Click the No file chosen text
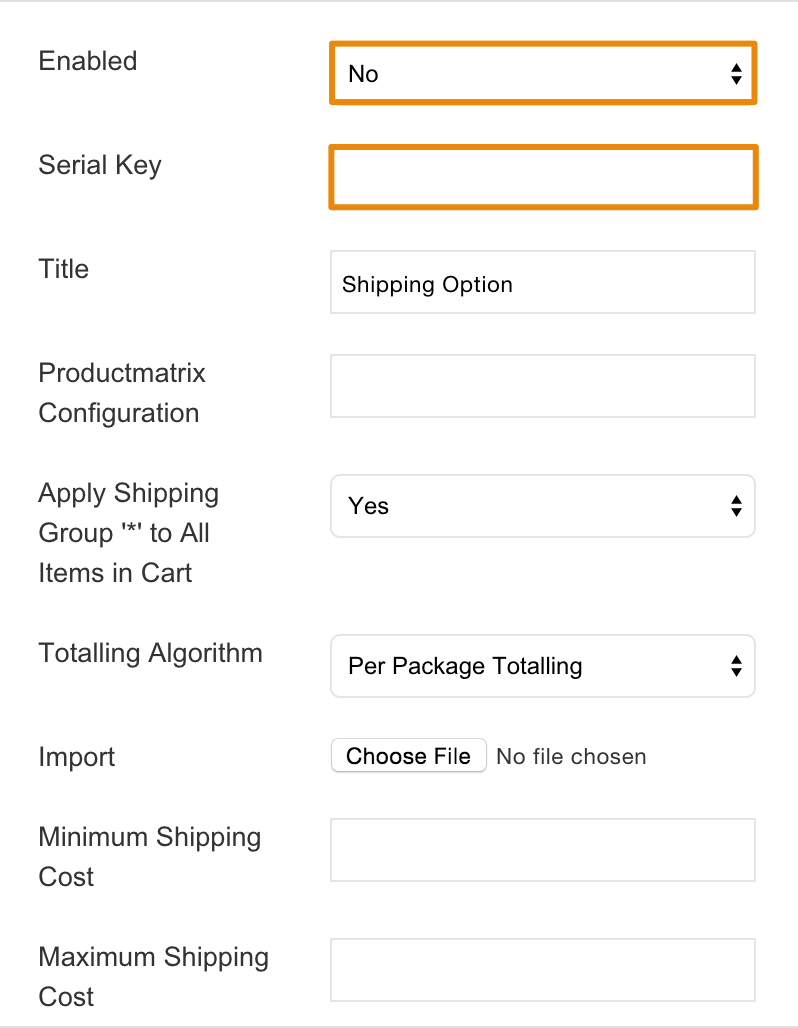This screenshot has height=1028, width=798. [x=571, y=757]
